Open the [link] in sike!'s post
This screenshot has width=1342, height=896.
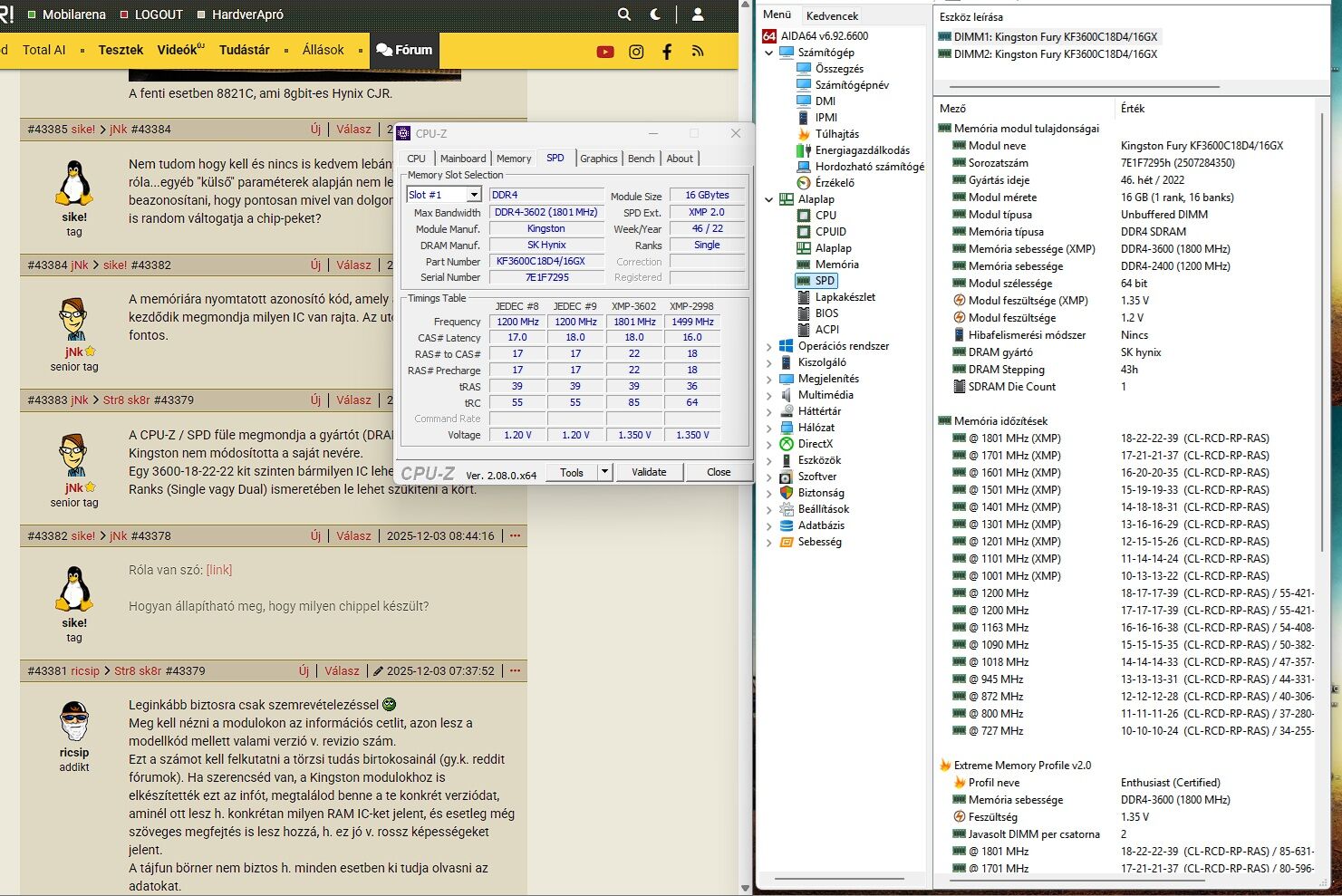point(219,570)
